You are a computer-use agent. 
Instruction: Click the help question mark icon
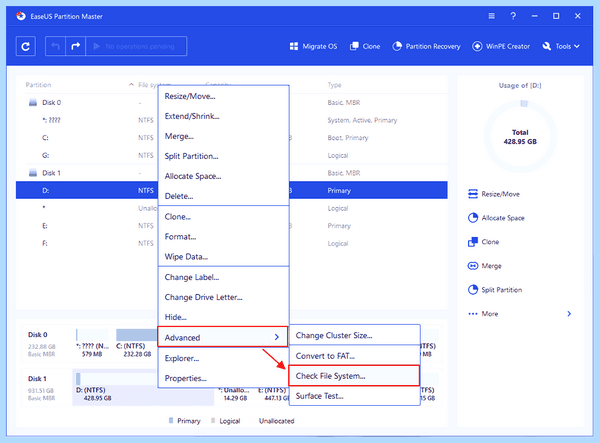click(x=513, y=16)
